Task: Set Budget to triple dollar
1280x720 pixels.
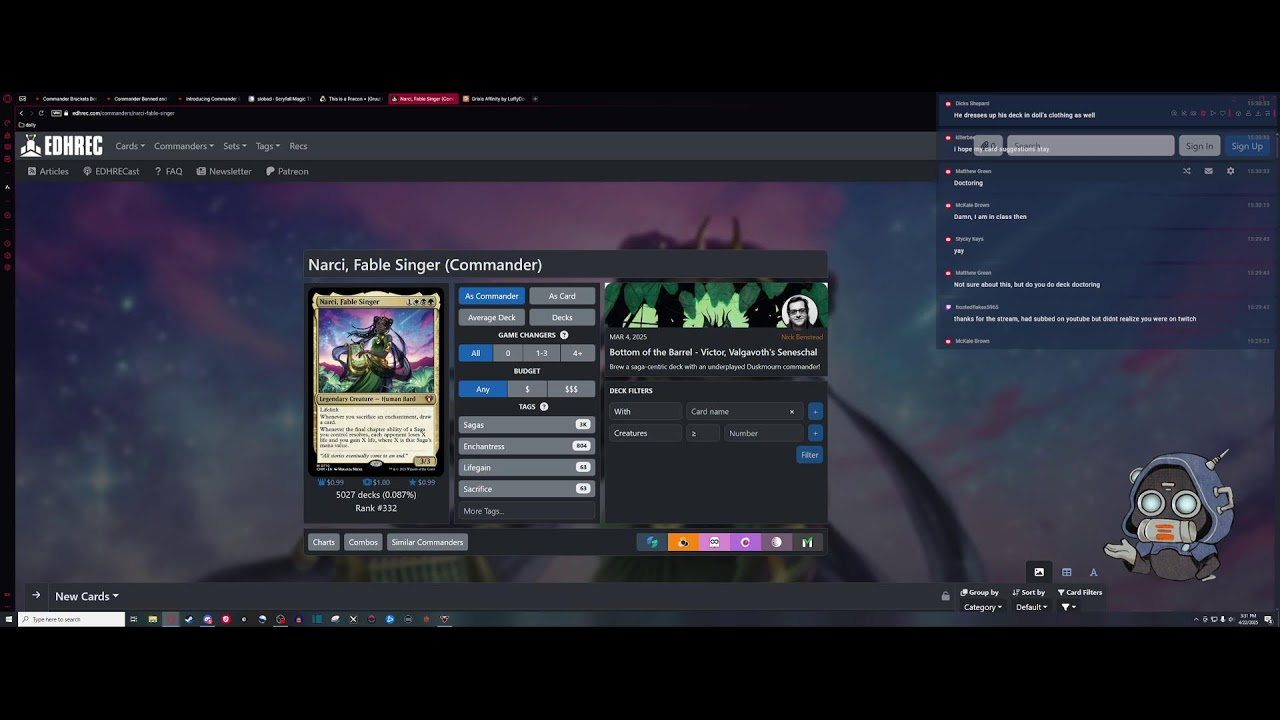Action: (x=571, y=389)
